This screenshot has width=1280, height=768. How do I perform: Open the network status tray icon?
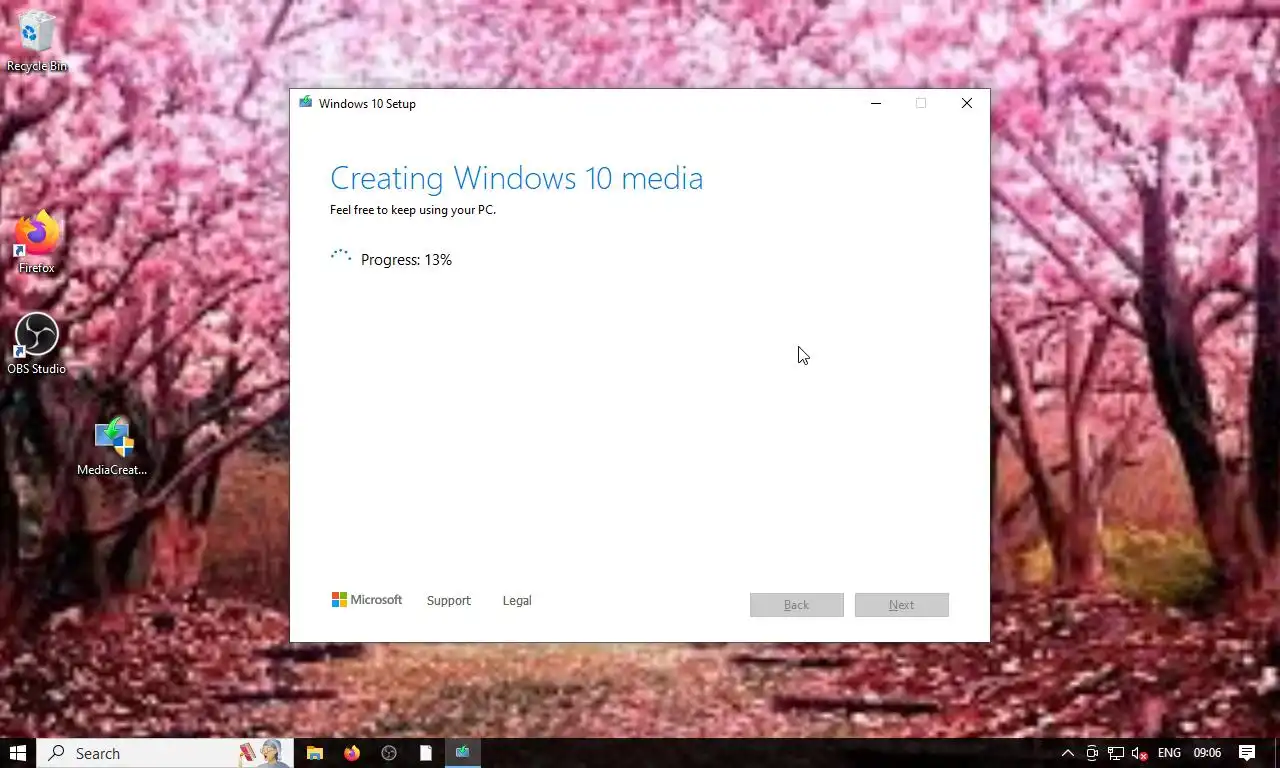(1116, 753)
